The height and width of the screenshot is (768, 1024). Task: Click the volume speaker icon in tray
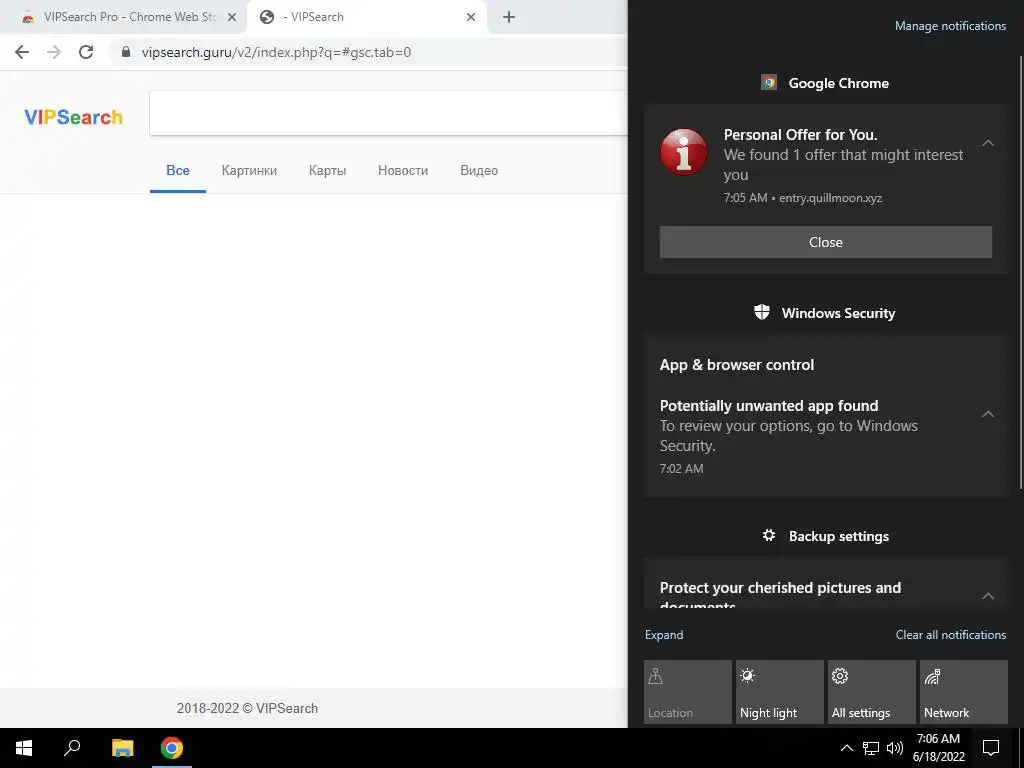point(895,748)
